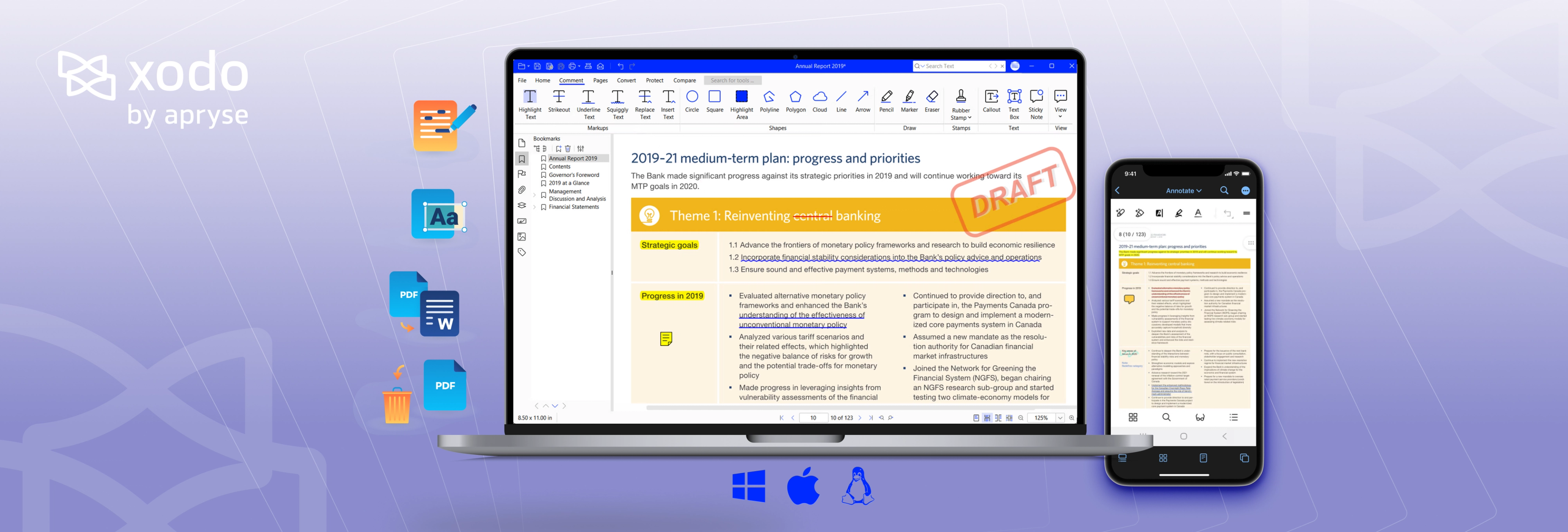Screen dimensions: 1568x532
Task: Select the Callout text tool
Action: click(991, 101)
